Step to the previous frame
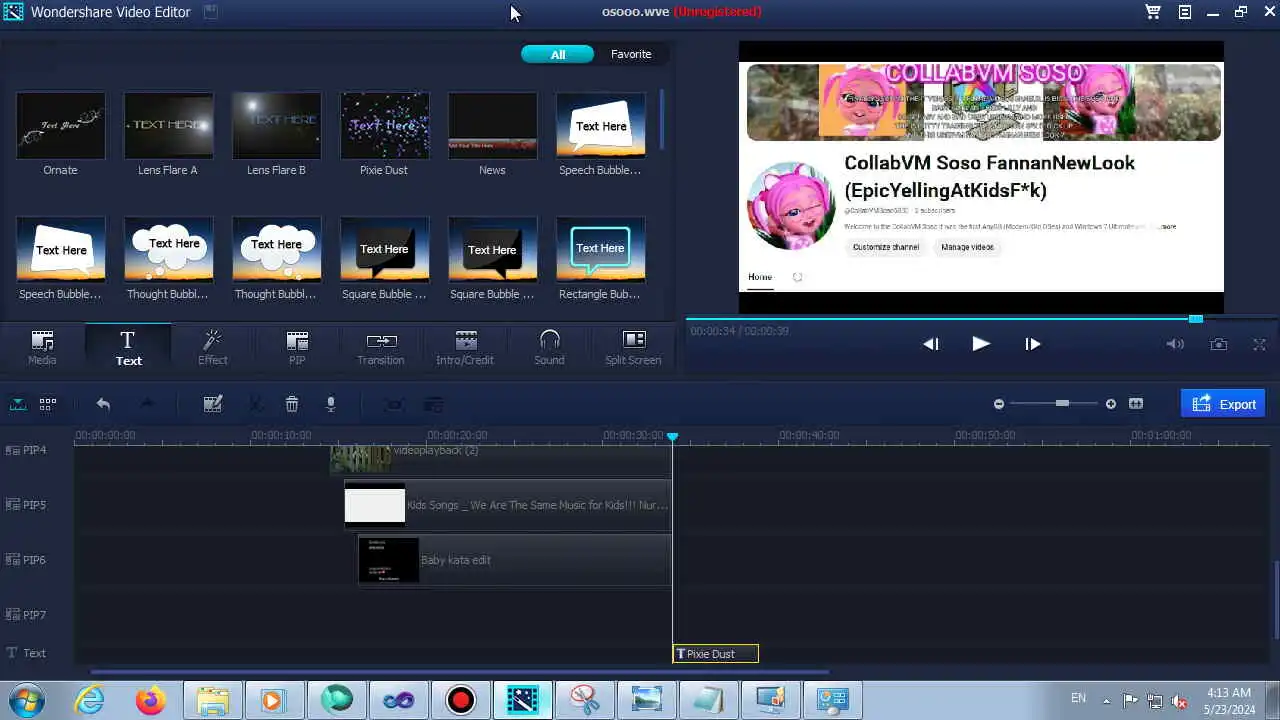 [931, 343]
